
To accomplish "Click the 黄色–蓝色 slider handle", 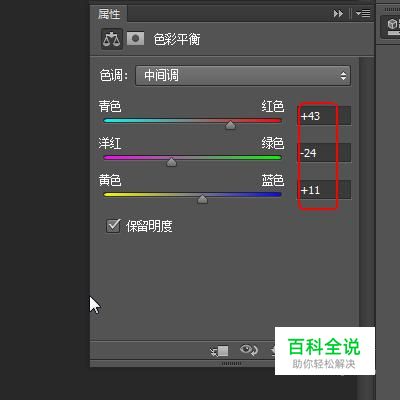I will point(202,199).
